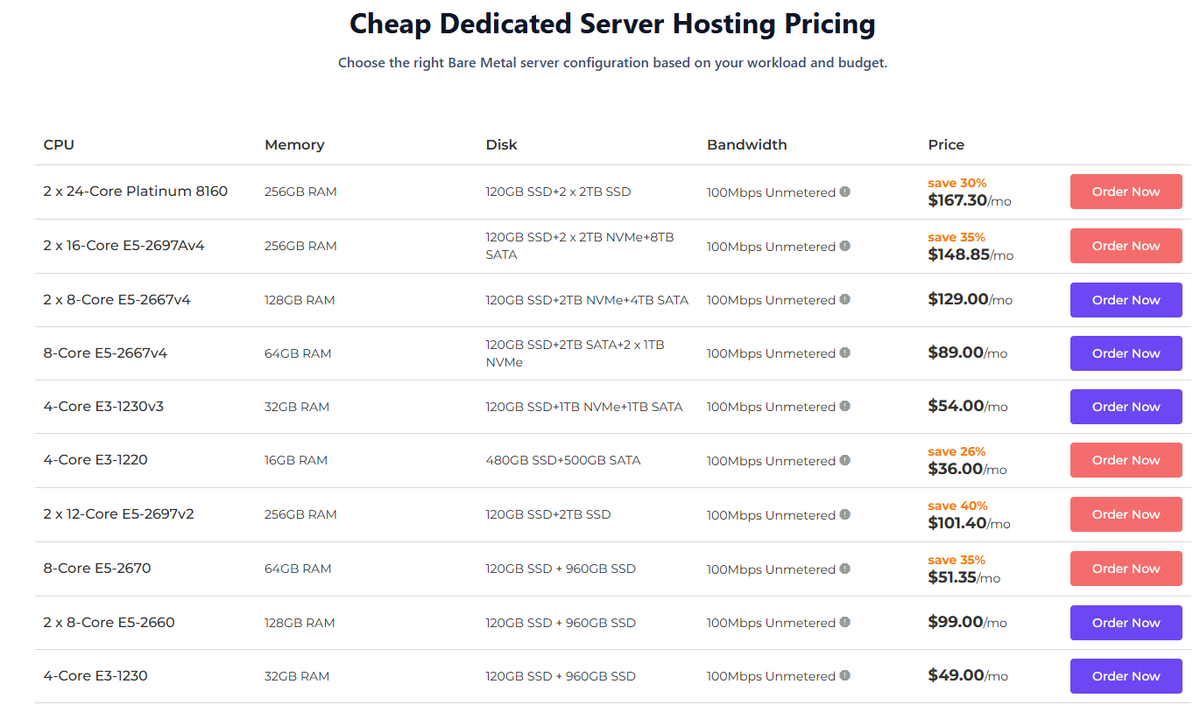The image size is (1200, 705).
Task: Order the $89.00 8-Core E5-2667v4 server
Action: [x=1126, y=353]
